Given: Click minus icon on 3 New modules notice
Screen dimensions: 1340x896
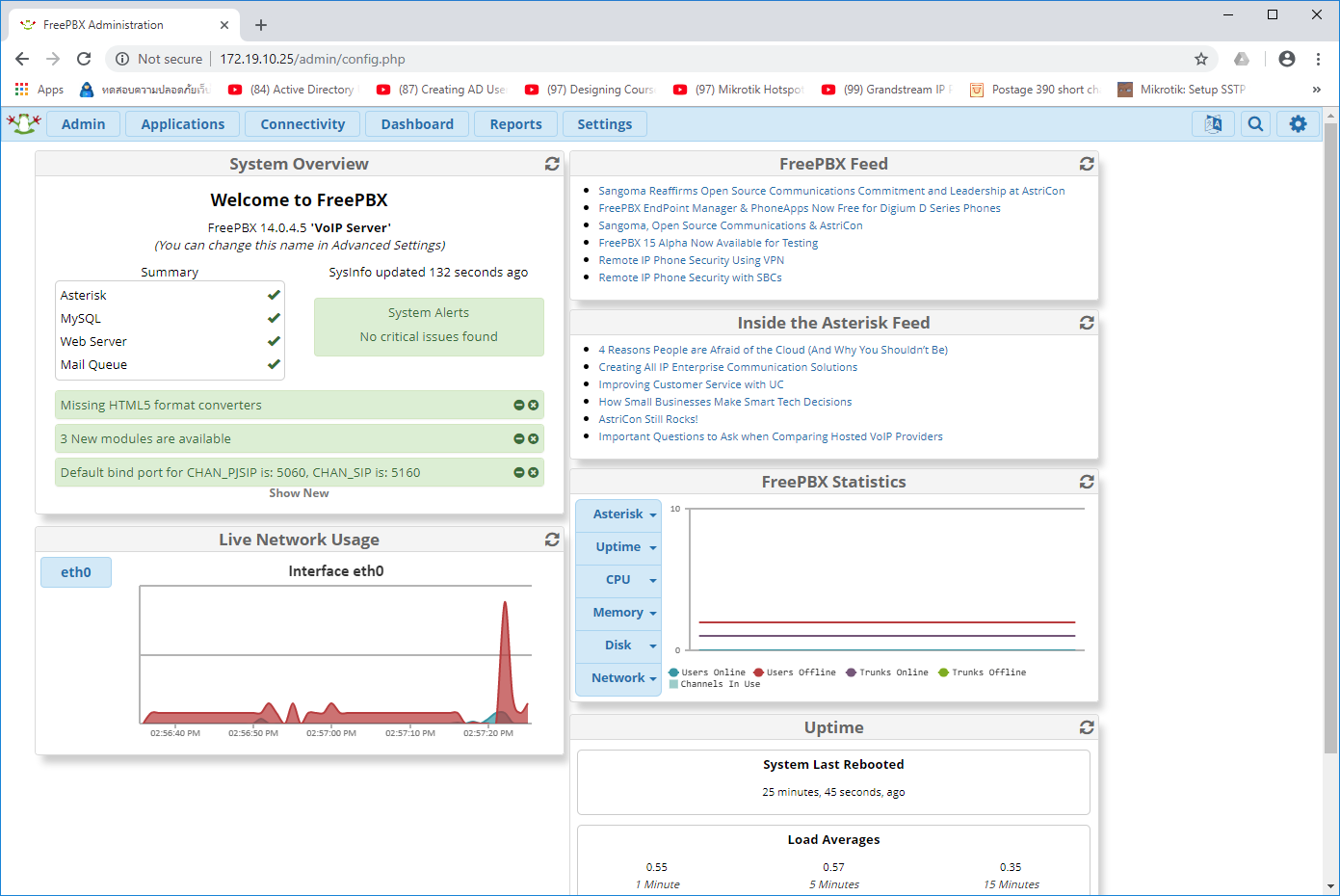Looking at the screenshot, I should pos(519,439).
